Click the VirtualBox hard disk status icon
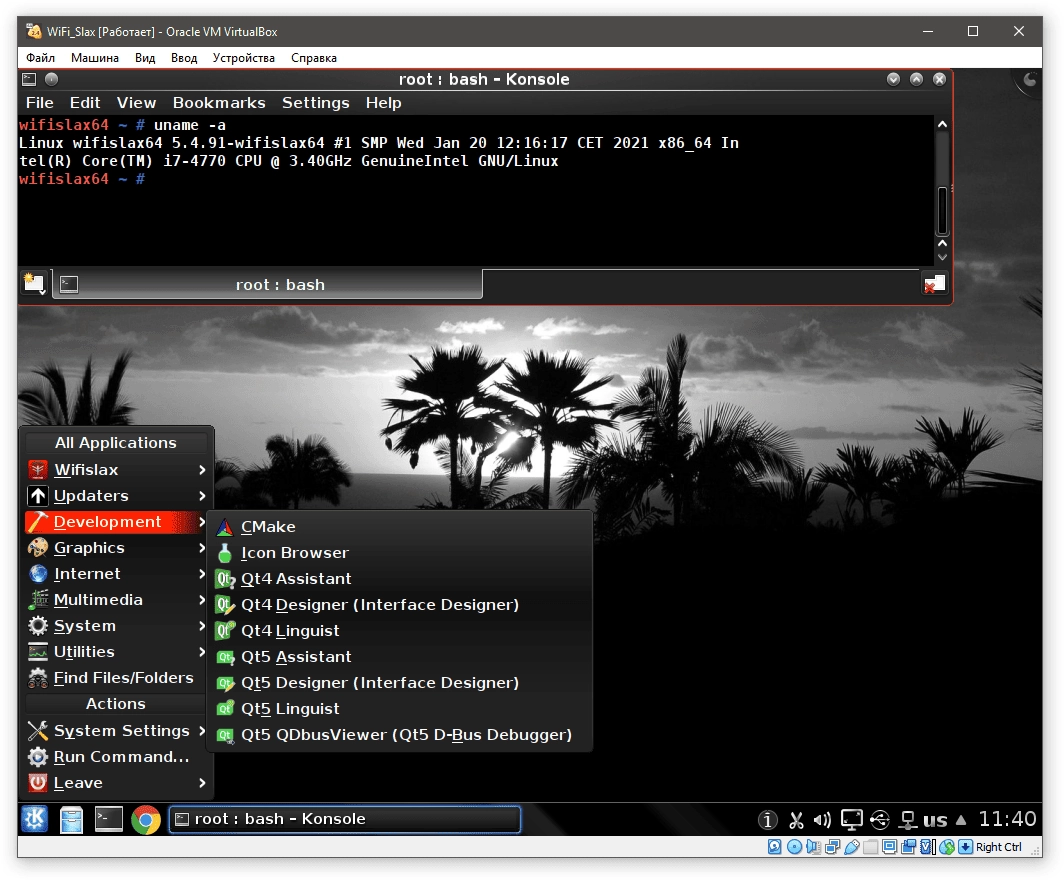The image size is (1064, 880). tap(774, 847)
